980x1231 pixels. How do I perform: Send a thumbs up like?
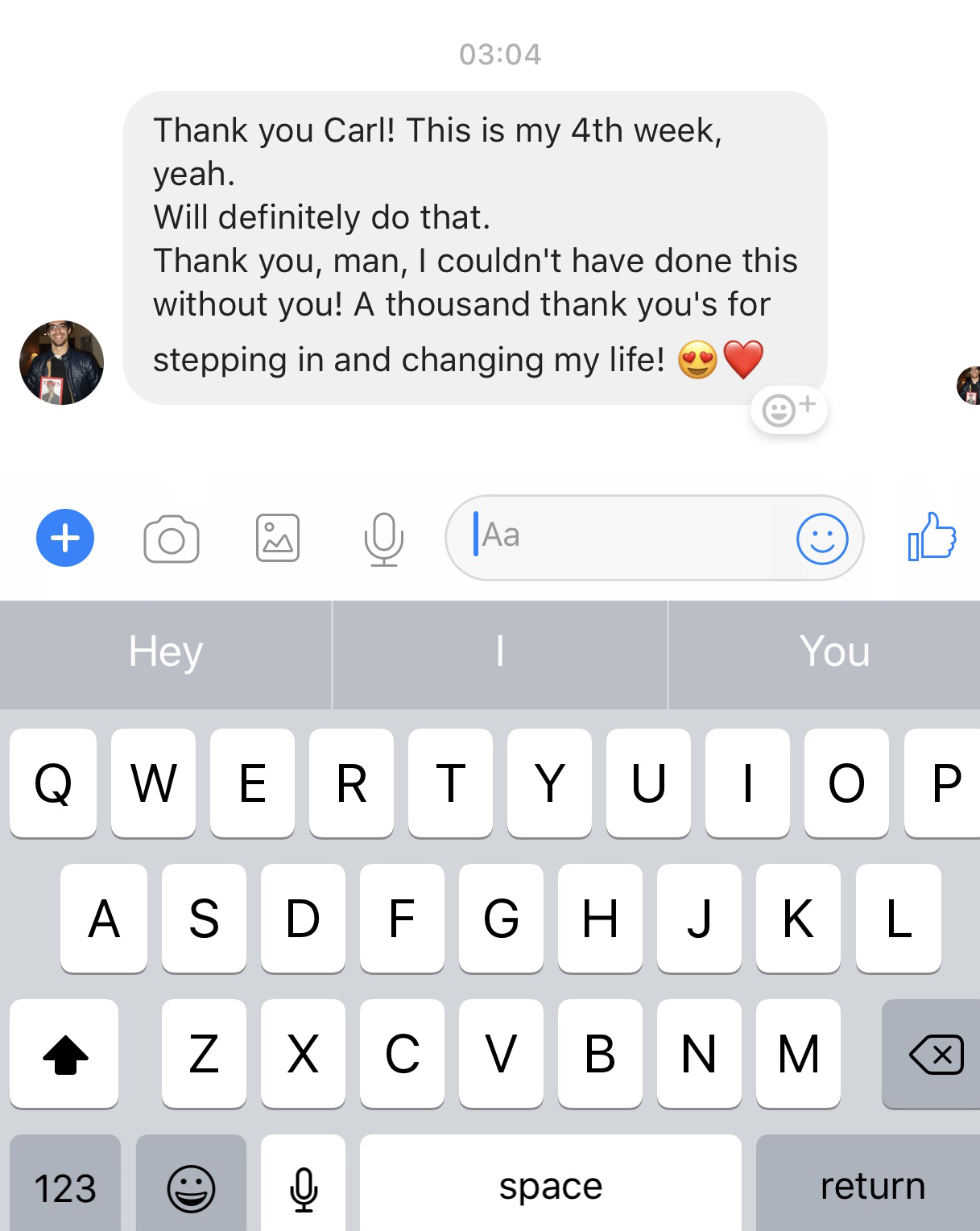click(932, 536)
